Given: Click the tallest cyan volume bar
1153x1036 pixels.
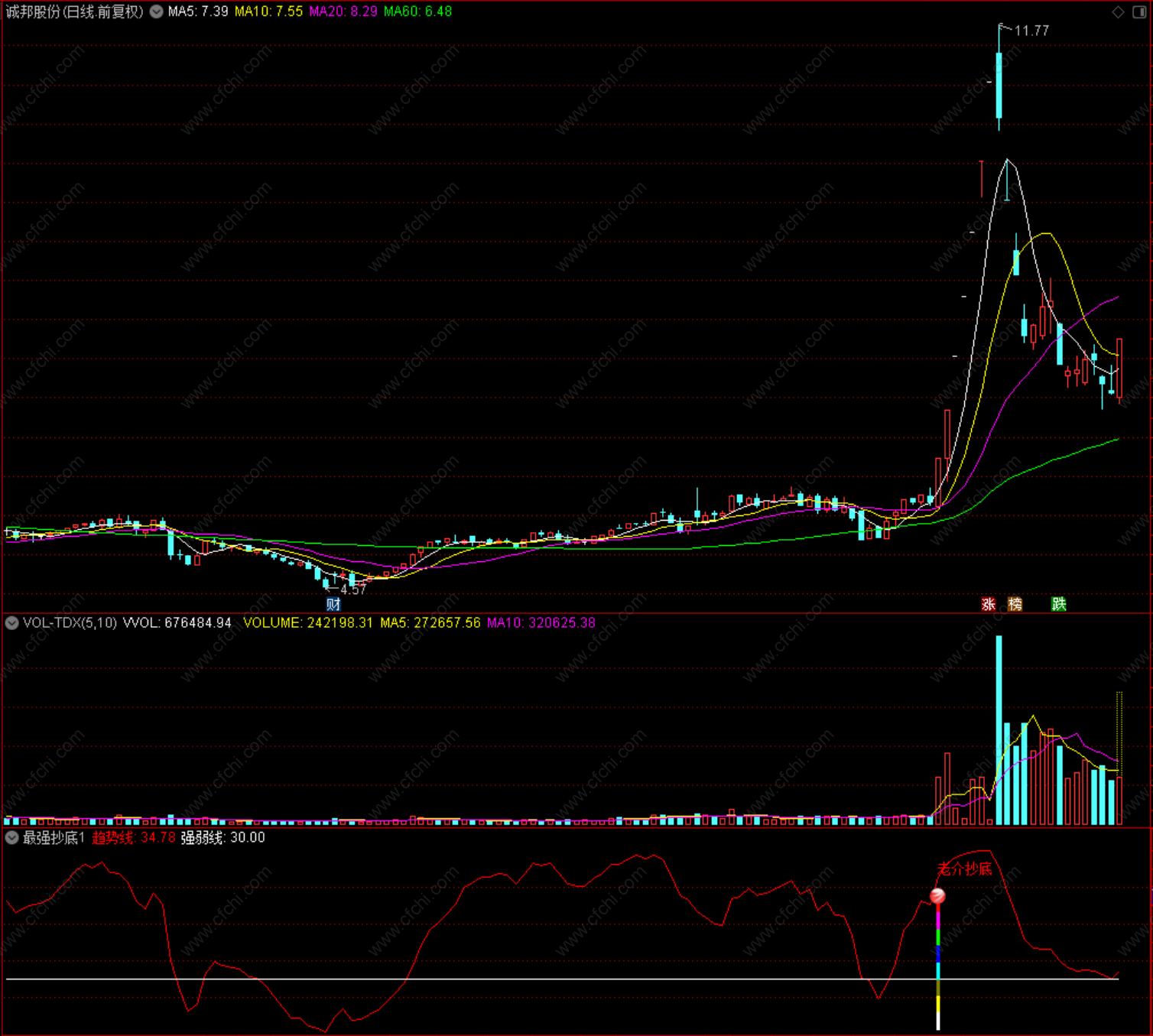Looking at the screenshot, I should point(999,730).
